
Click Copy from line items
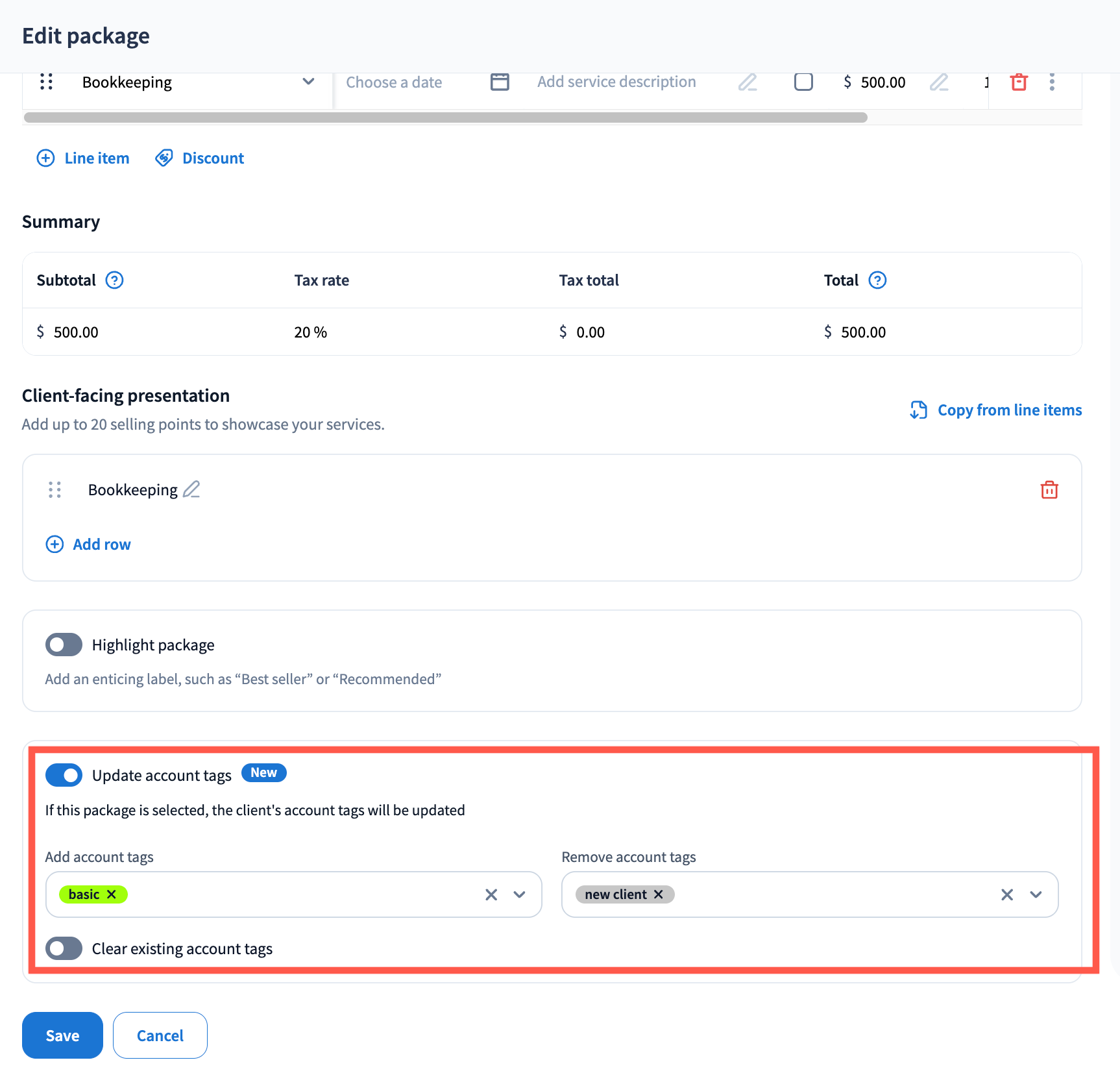click(x=996, y=410)
